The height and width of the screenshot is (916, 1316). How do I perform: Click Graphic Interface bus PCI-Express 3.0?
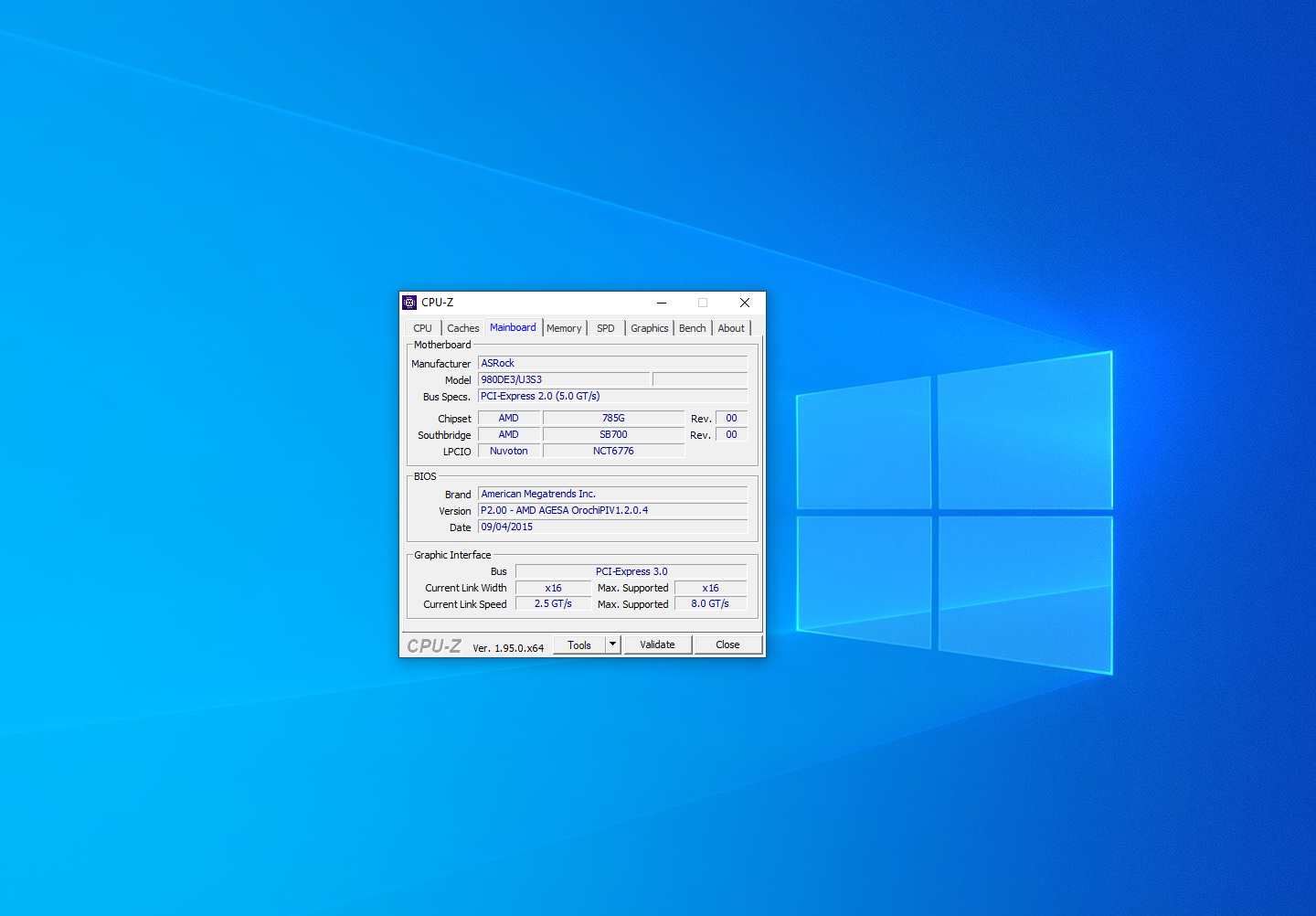click(631, 571)
